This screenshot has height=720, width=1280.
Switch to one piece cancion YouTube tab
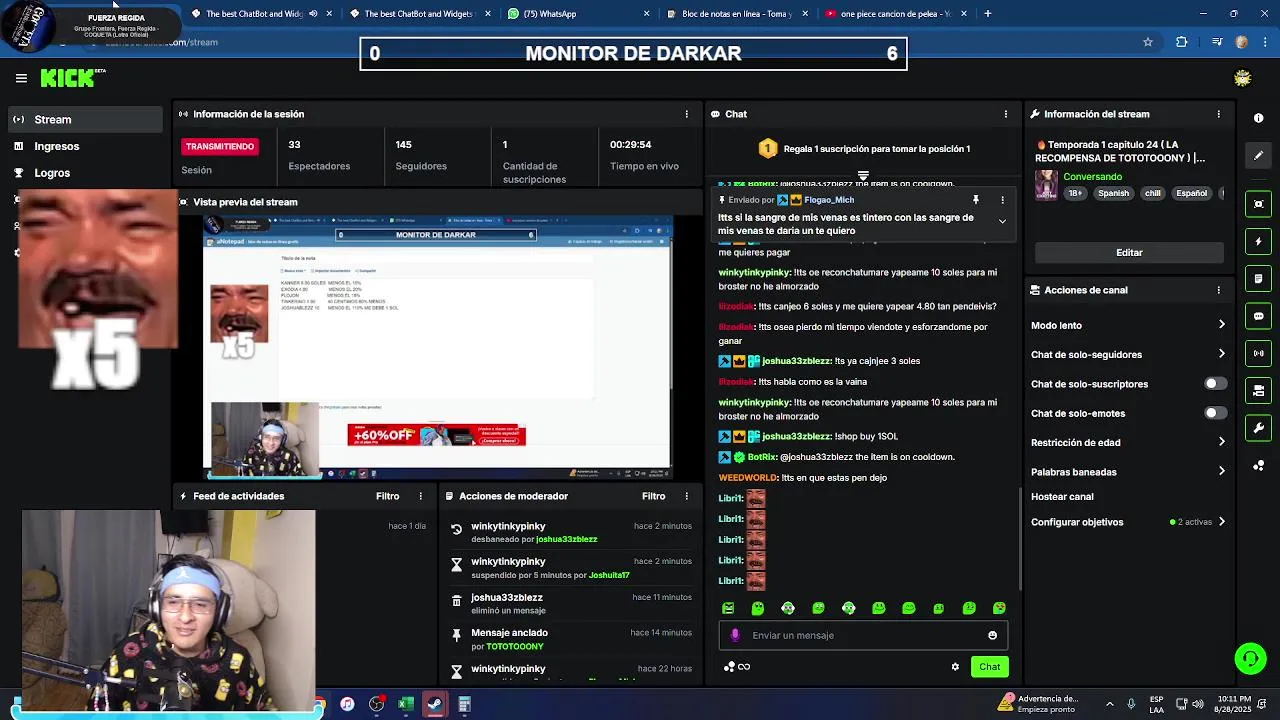click(896, 14)
